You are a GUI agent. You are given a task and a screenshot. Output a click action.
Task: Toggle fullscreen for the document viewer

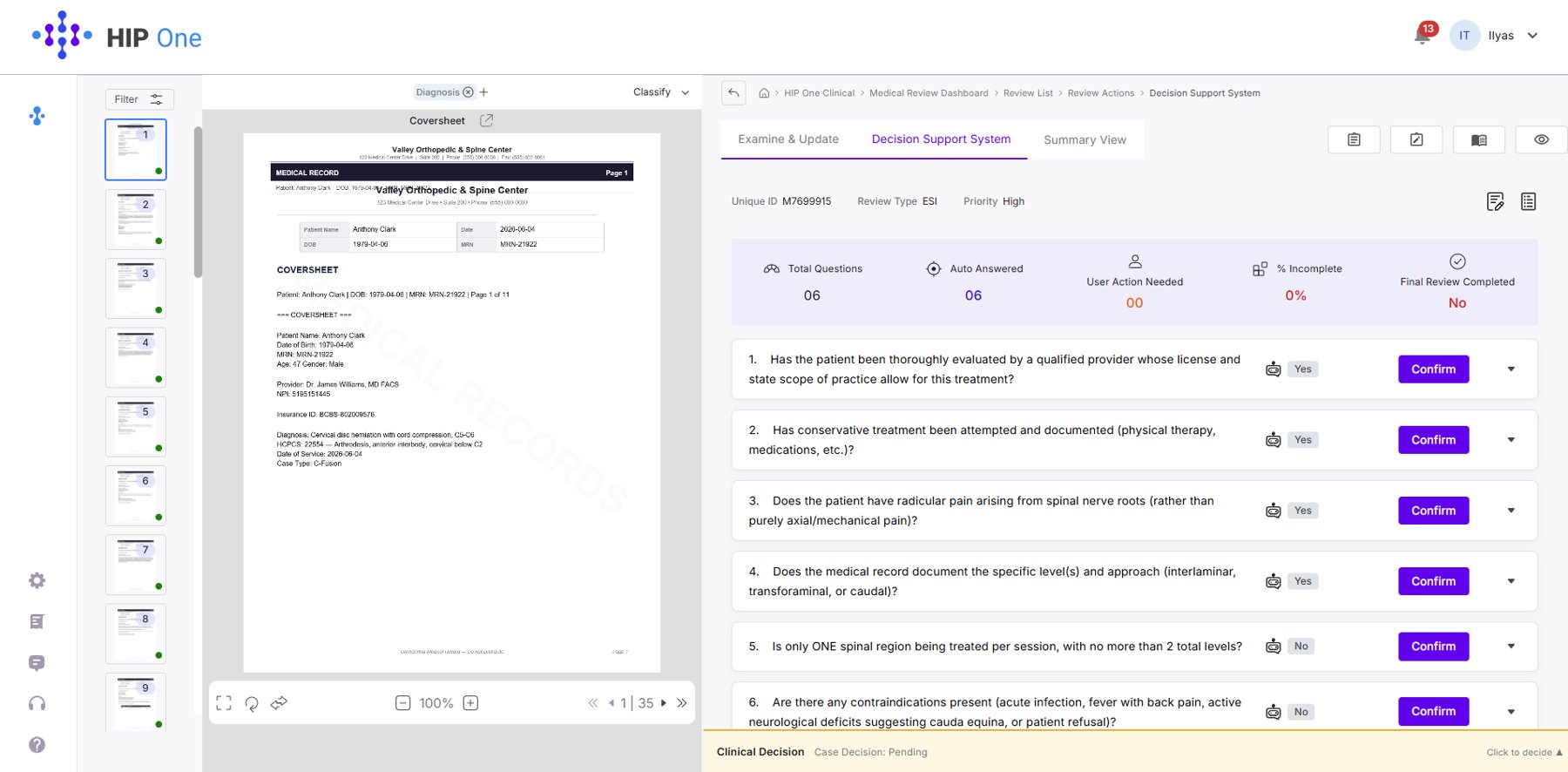[224, 703]
